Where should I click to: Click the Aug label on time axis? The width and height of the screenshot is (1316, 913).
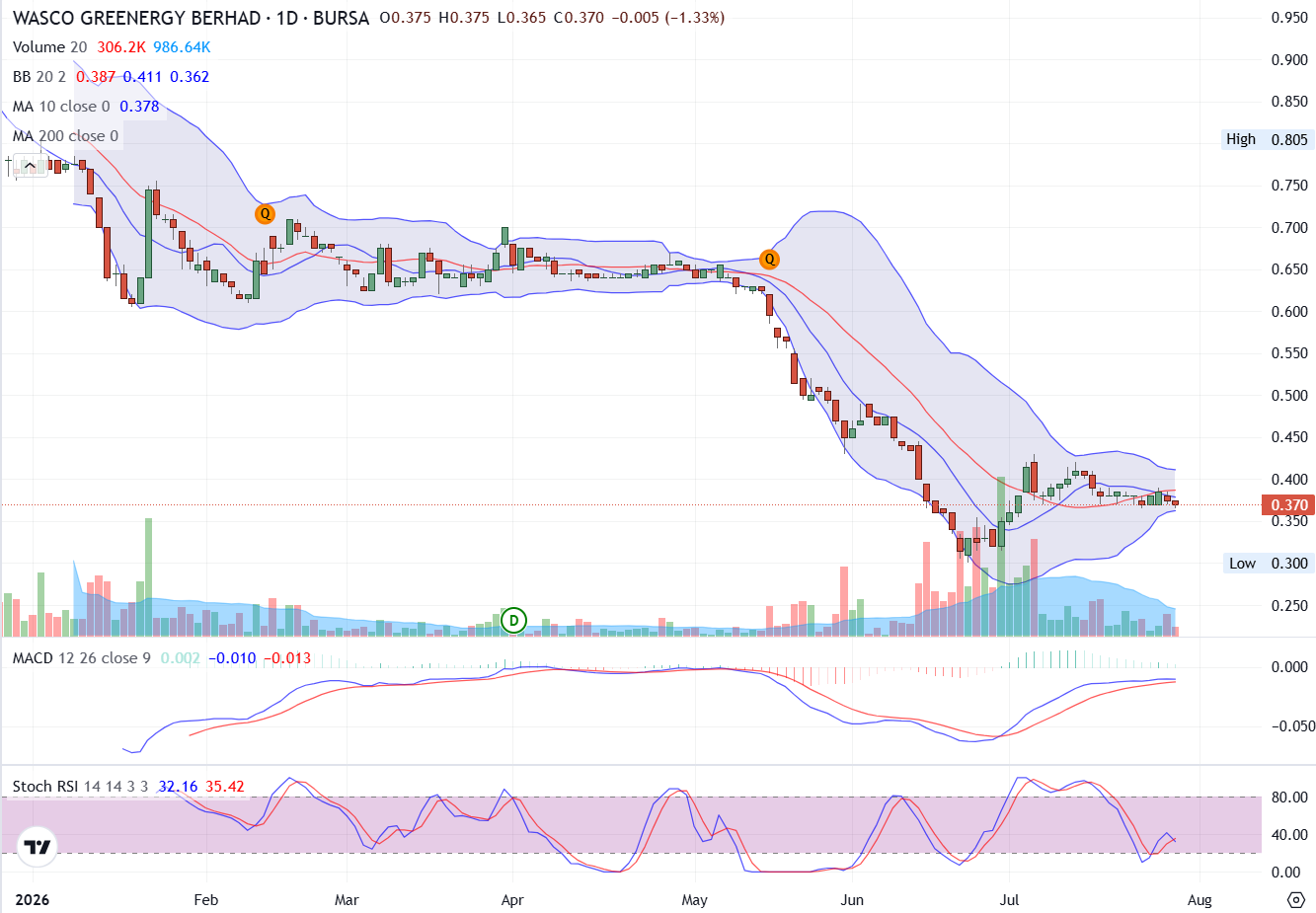click(1200, 900)
